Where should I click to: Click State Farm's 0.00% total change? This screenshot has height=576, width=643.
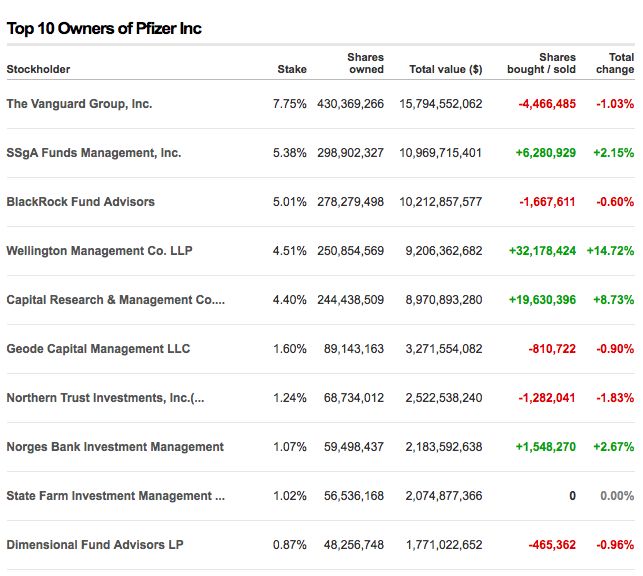click(x=617, y=496)
